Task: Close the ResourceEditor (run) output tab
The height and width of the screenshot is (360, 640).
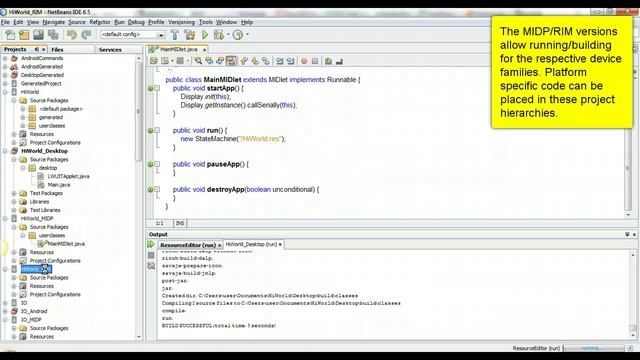Action: click(219, 245)
